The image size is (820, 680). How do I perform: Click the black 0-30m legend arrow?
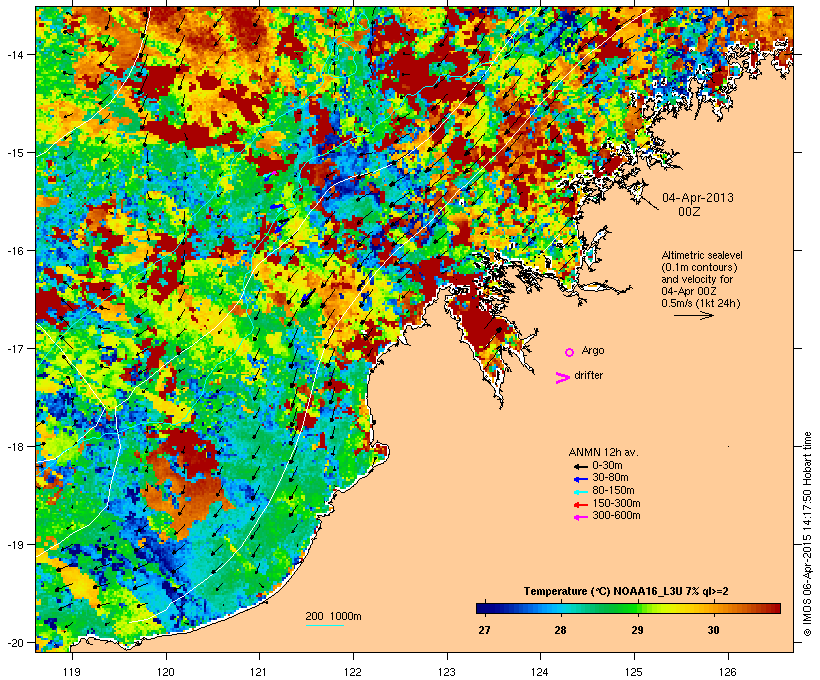(580, 466)
